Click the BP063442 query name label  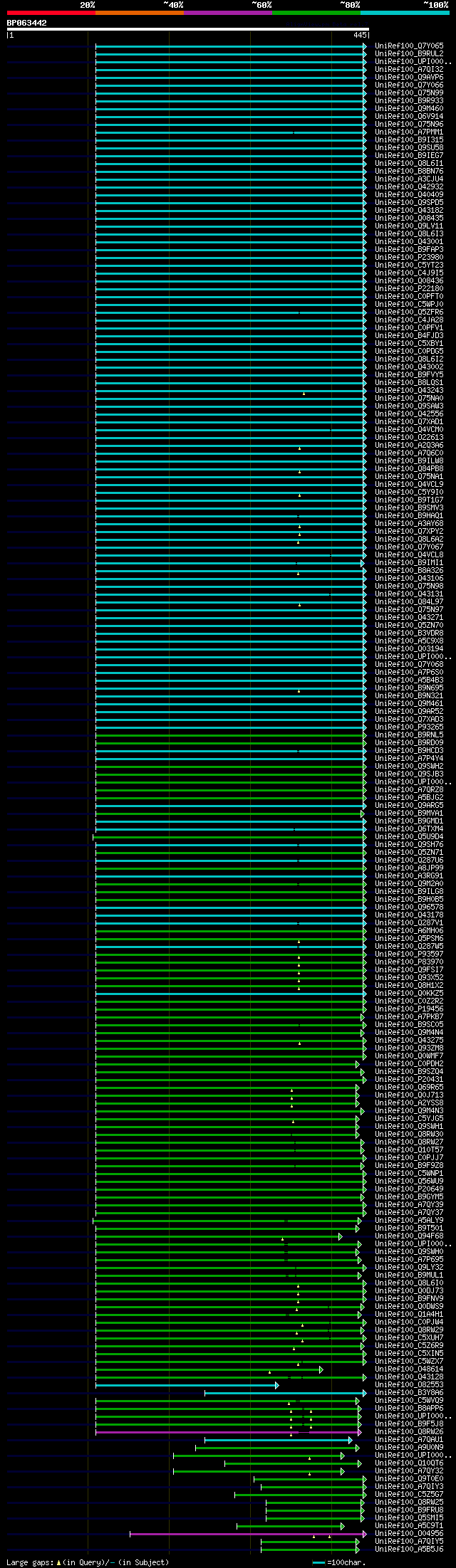[27, 23]
